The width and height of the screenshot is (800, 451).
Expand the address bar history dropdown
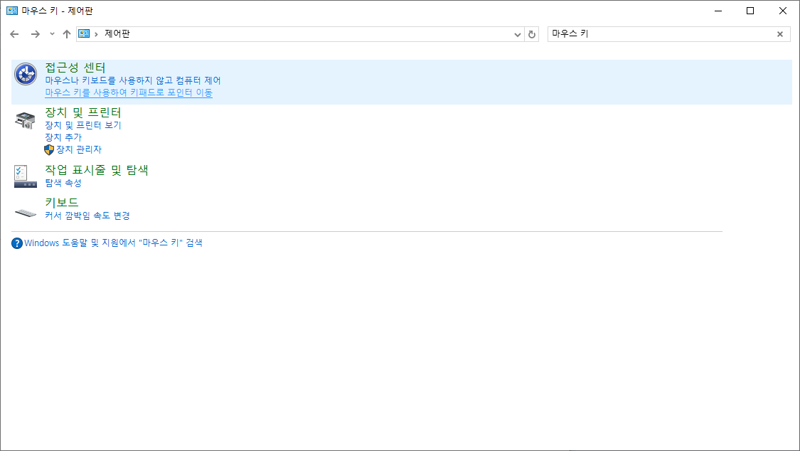(x=517, y=34)
